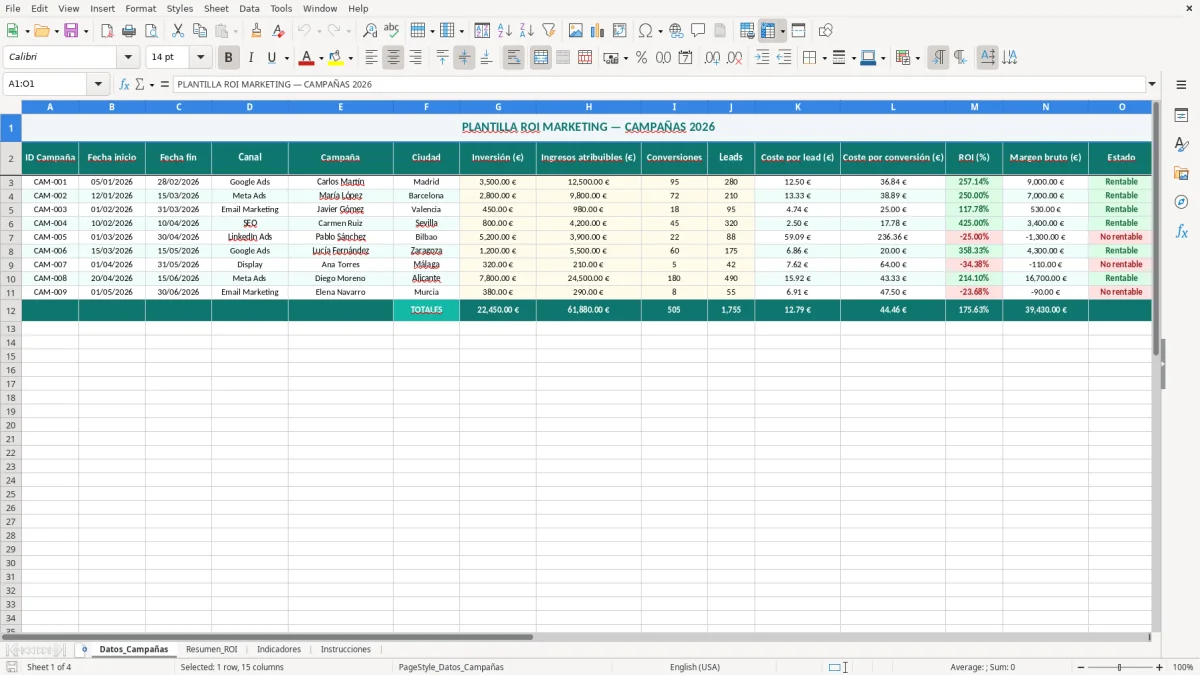Image resolution: width=1200 pixels, height=675 pixels.
Task: Open the Sheet menu
Action: tap(216, 8)
